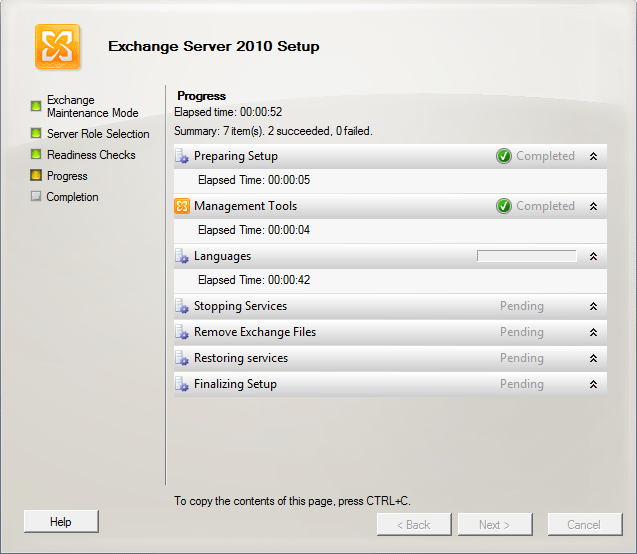Viewport: 637px width, 554px height.
Task: Collapse the Languages section
Action: pos(593,256)
